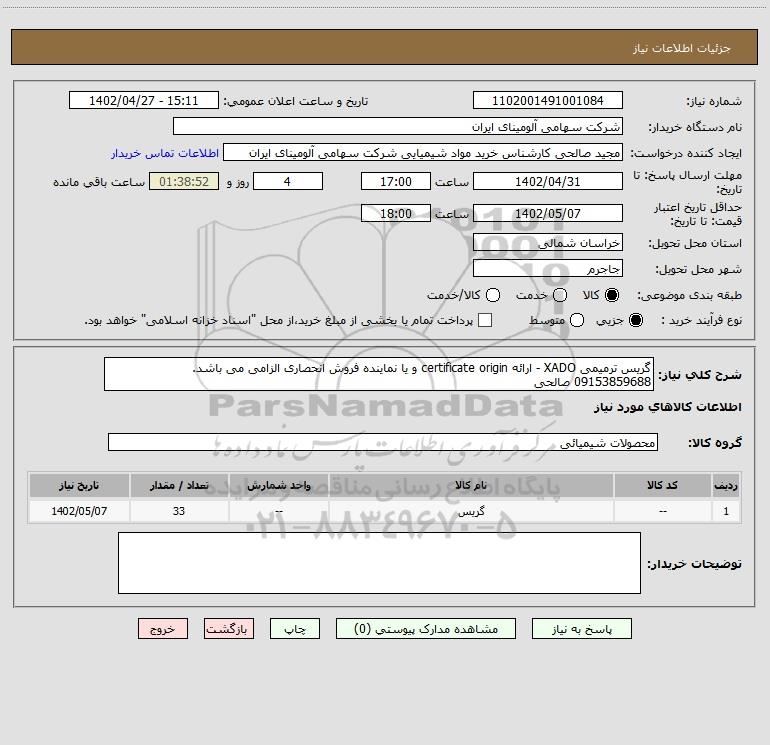
Task: Open مشاهده مدارک پیوستی (0) button
Action: pyautogui.click(x=426, y=629)
